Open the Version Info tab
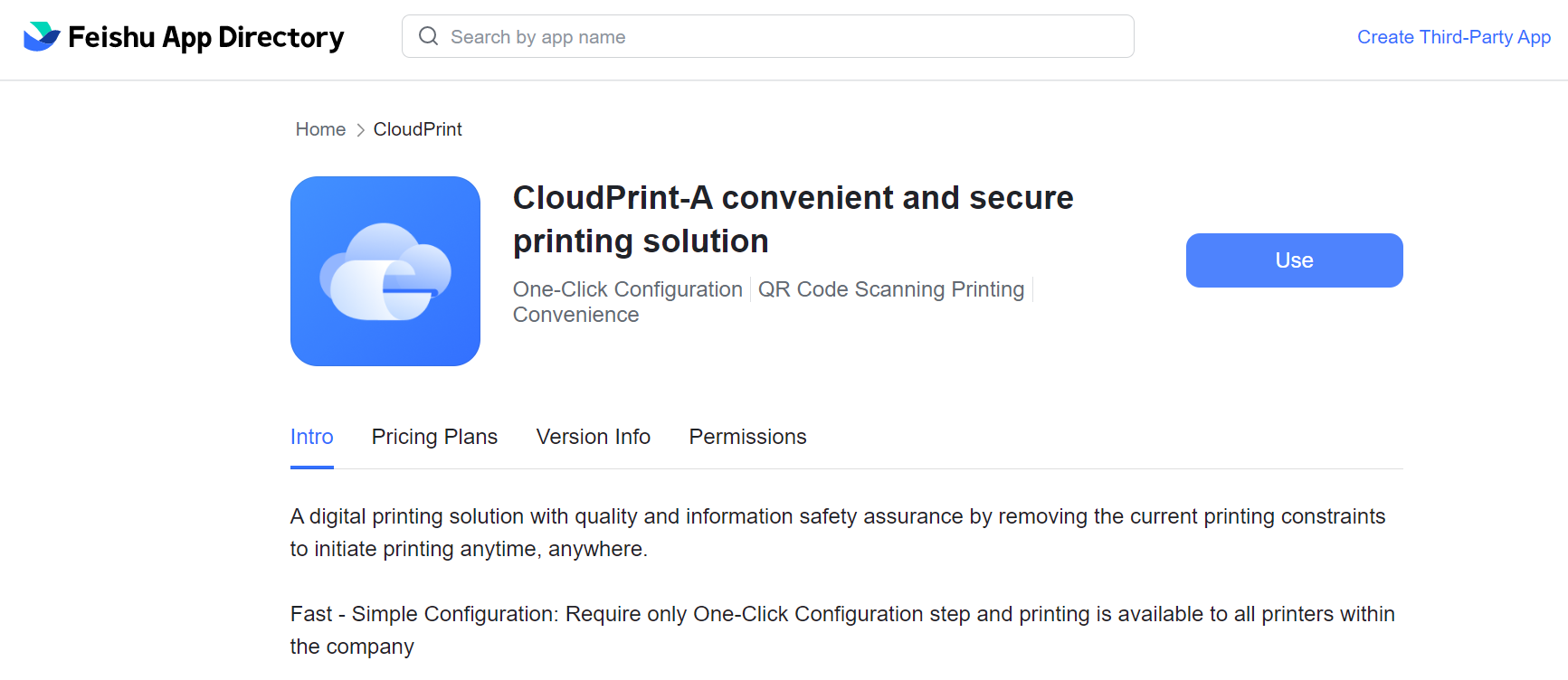Viewport: 1568px width, 680px height. pyautogui.click(x=594, y=437)
